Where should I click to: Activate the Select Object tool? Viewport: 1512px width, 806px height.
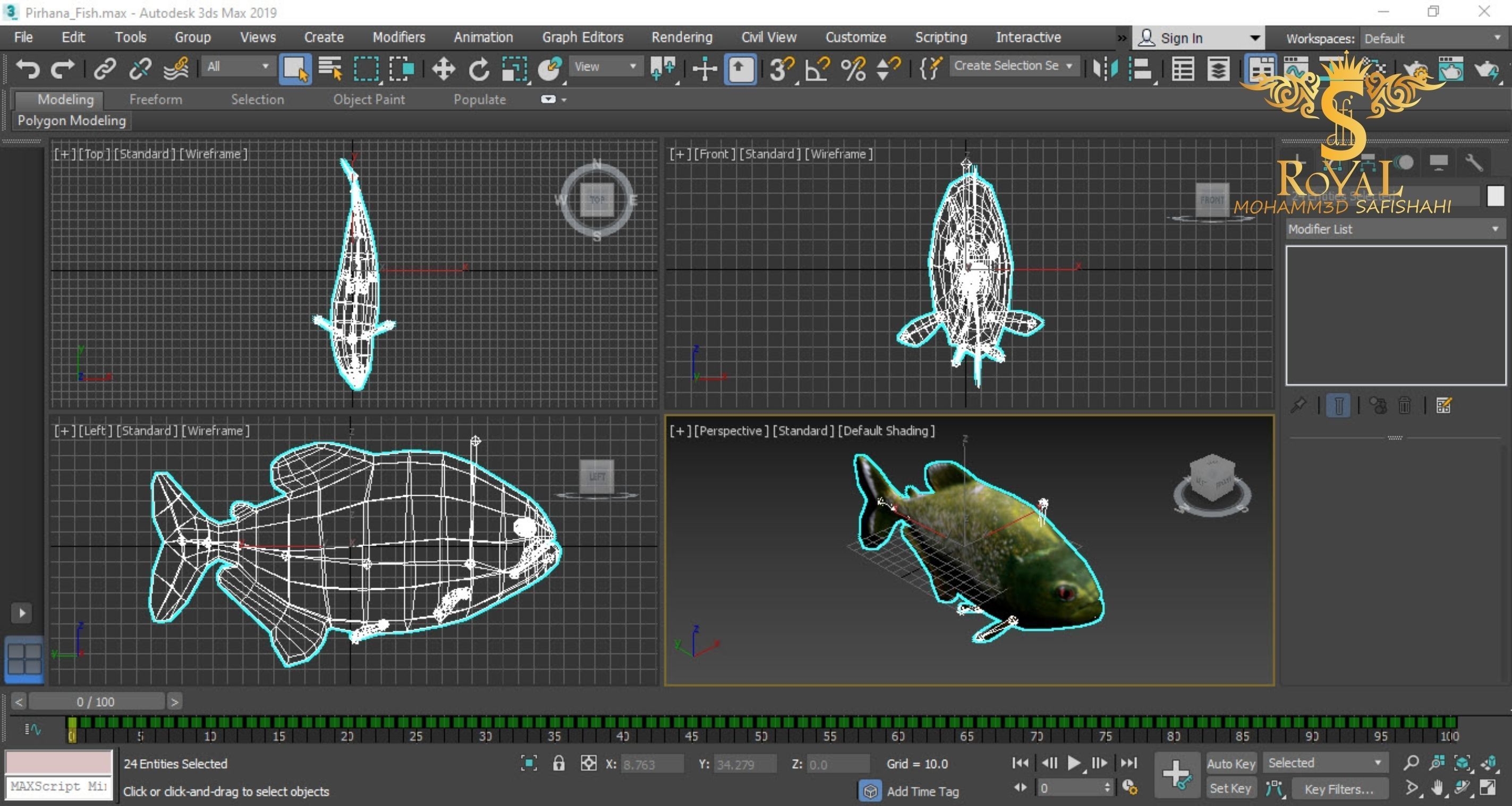click(x=295, y=69)
